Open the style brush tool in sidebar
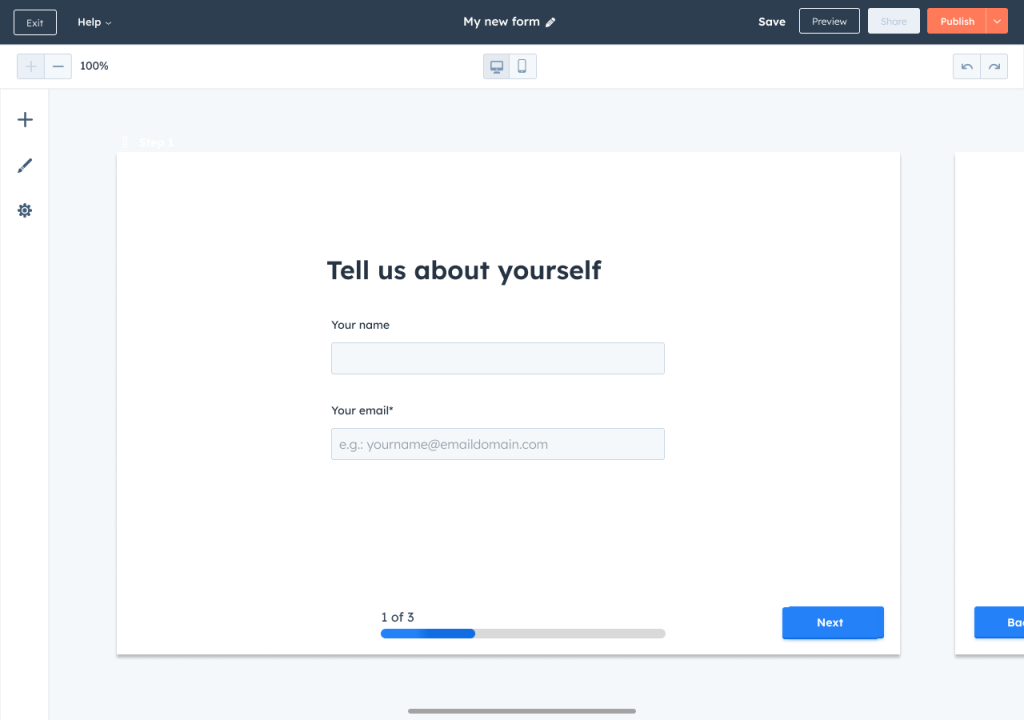 (x=25, y=166)
